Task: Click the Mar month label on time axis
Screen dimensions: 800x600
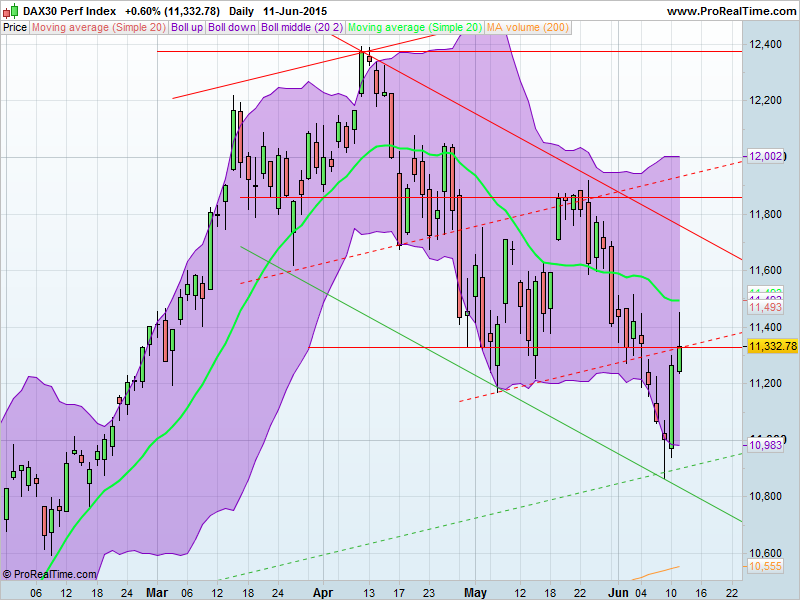Action: (x=157, y=593)
